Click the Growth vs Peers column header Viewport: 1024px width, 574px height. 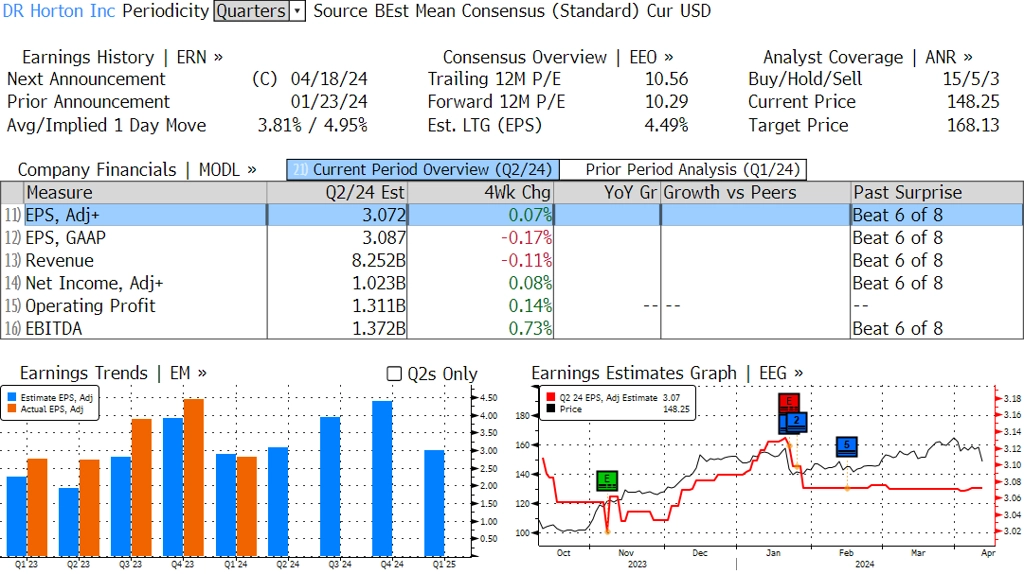click(756, 193)
